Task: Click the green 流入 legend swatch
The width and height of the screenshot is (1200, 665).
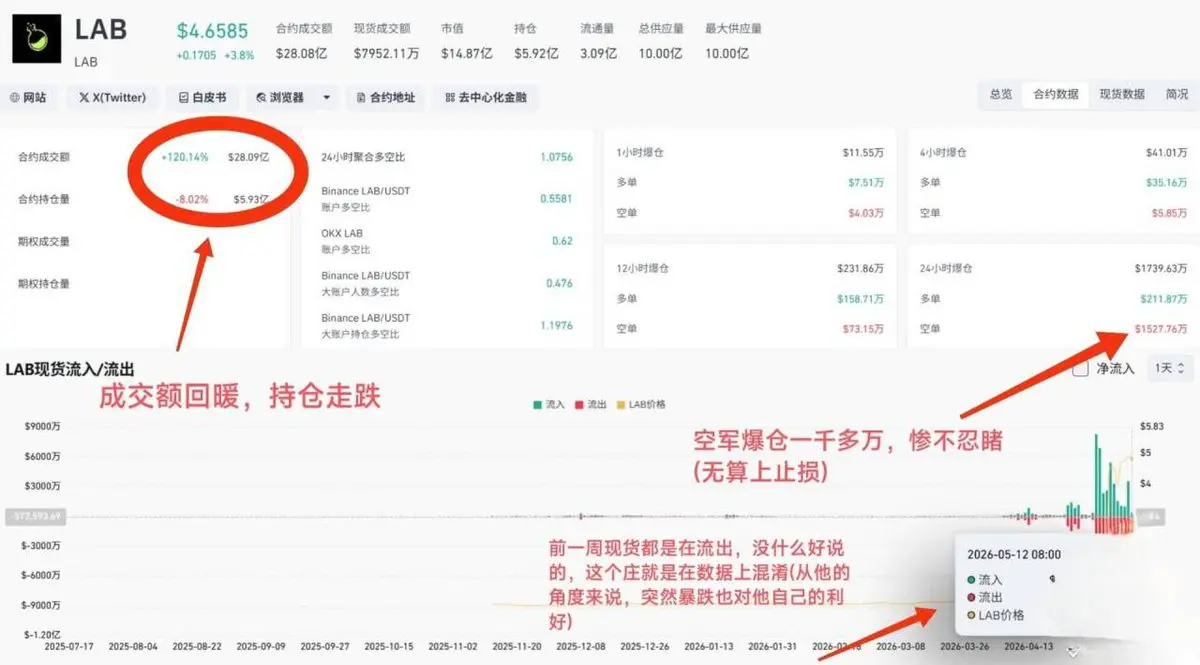Action: [537, 404]
